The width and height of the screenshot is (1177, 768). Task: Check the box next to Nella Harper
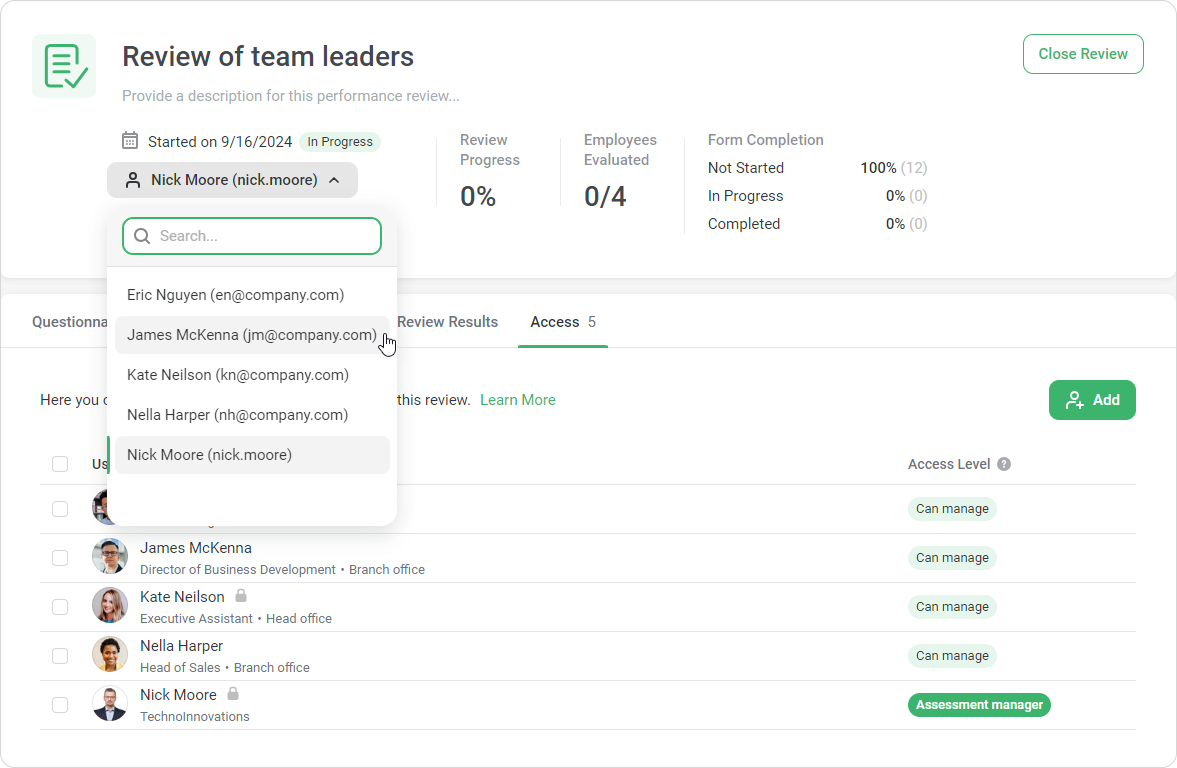60,656
